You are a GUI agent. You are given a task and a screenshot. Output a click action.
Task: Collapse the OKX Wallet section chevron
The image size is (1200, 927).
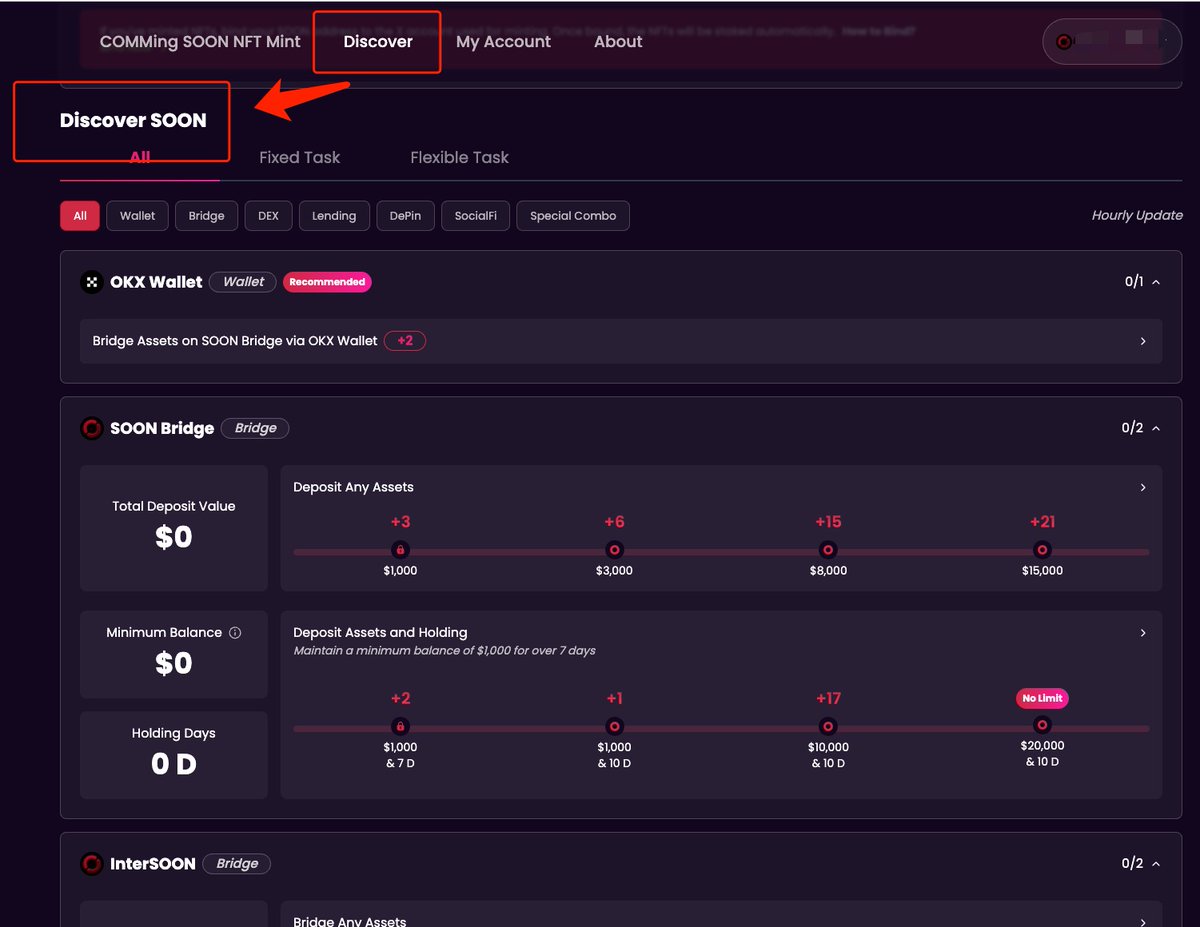[x=1156, y=282]
